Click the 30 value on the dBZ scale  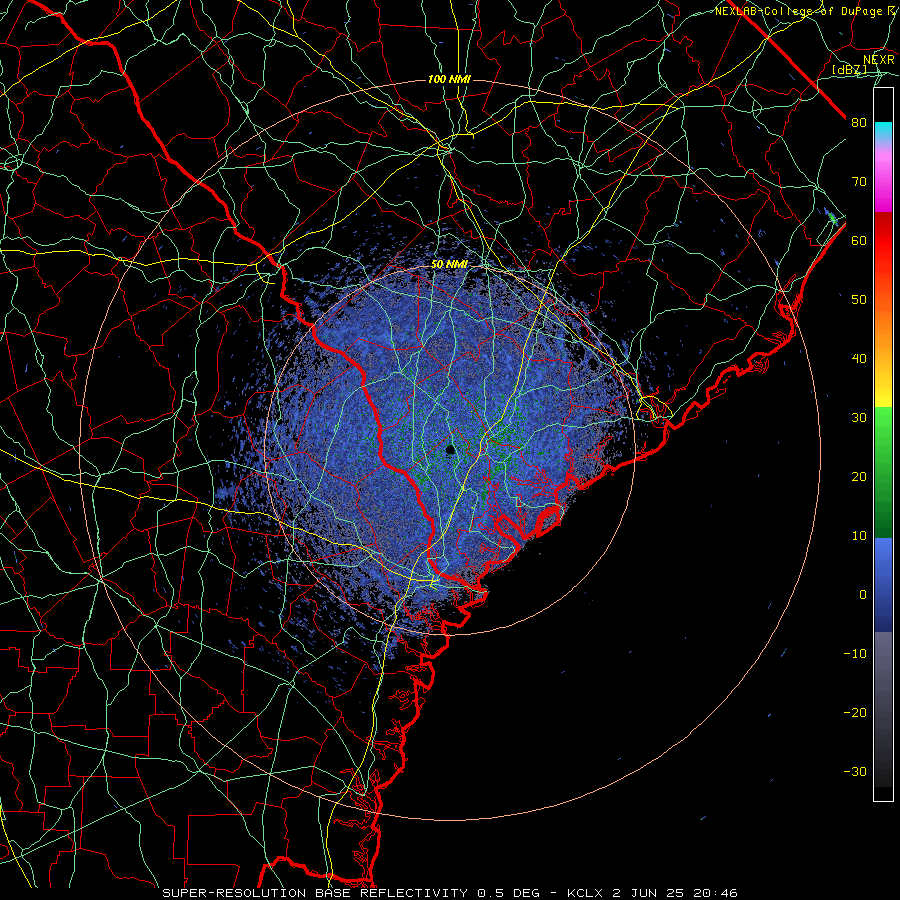[859, 418]
